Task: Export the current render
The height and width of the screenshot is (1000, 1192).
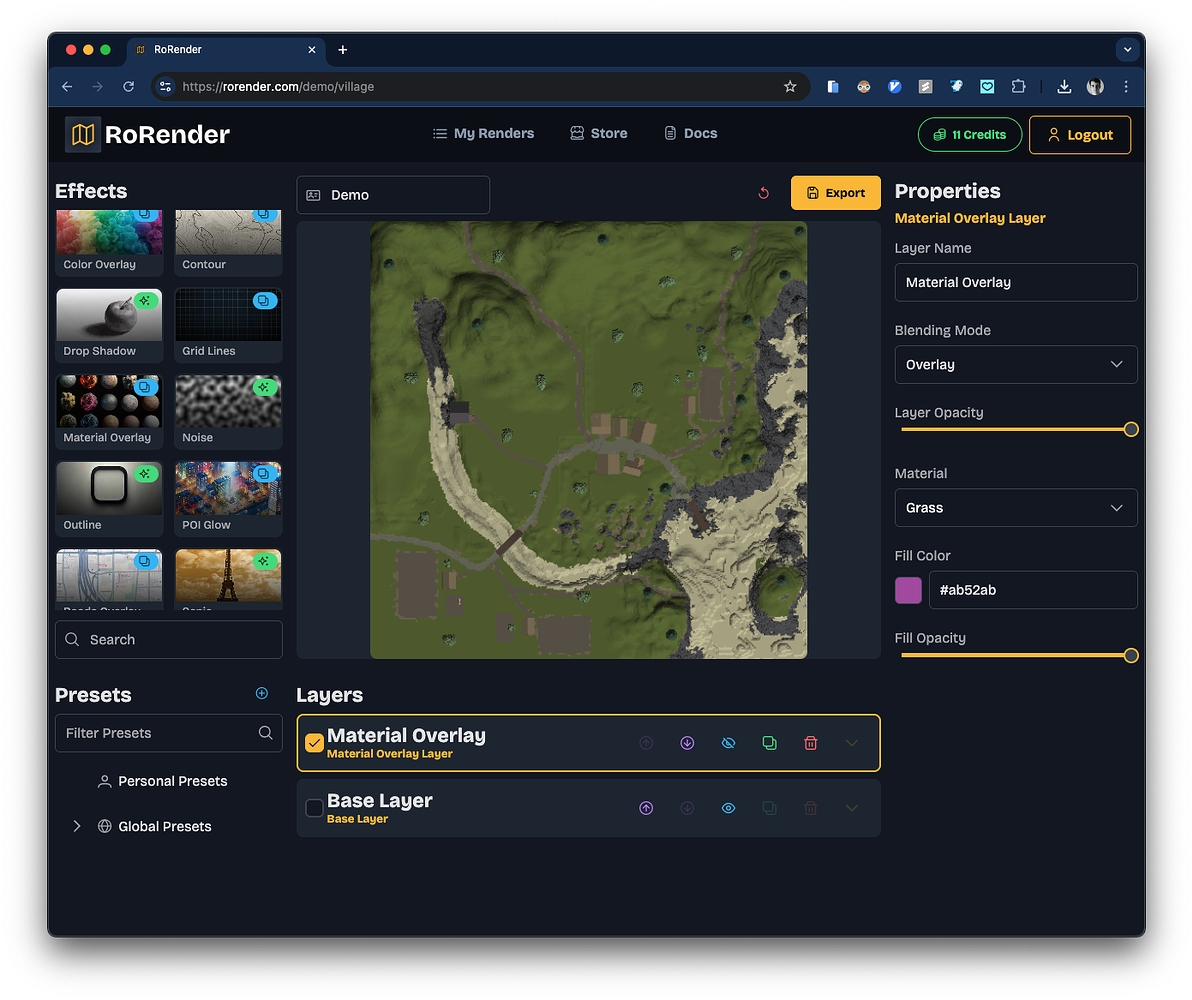Action: (x=835, y=192)
